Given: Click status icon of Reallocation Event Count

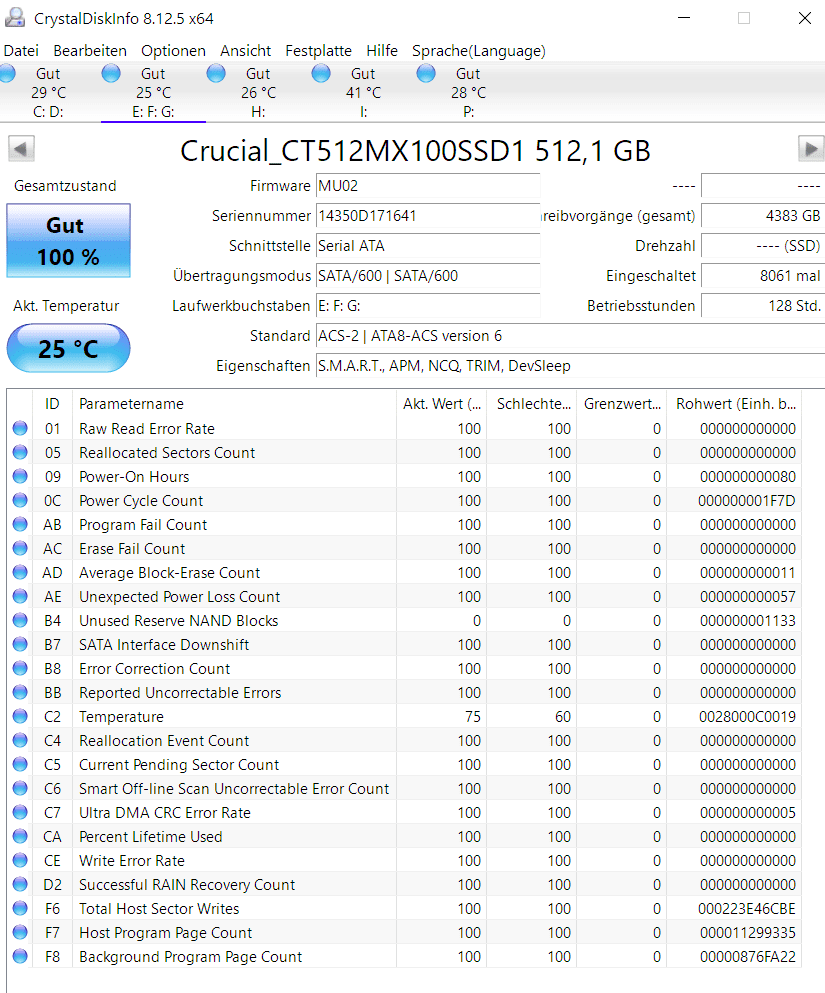Looking at the screenshot, I should click(20, 740).
